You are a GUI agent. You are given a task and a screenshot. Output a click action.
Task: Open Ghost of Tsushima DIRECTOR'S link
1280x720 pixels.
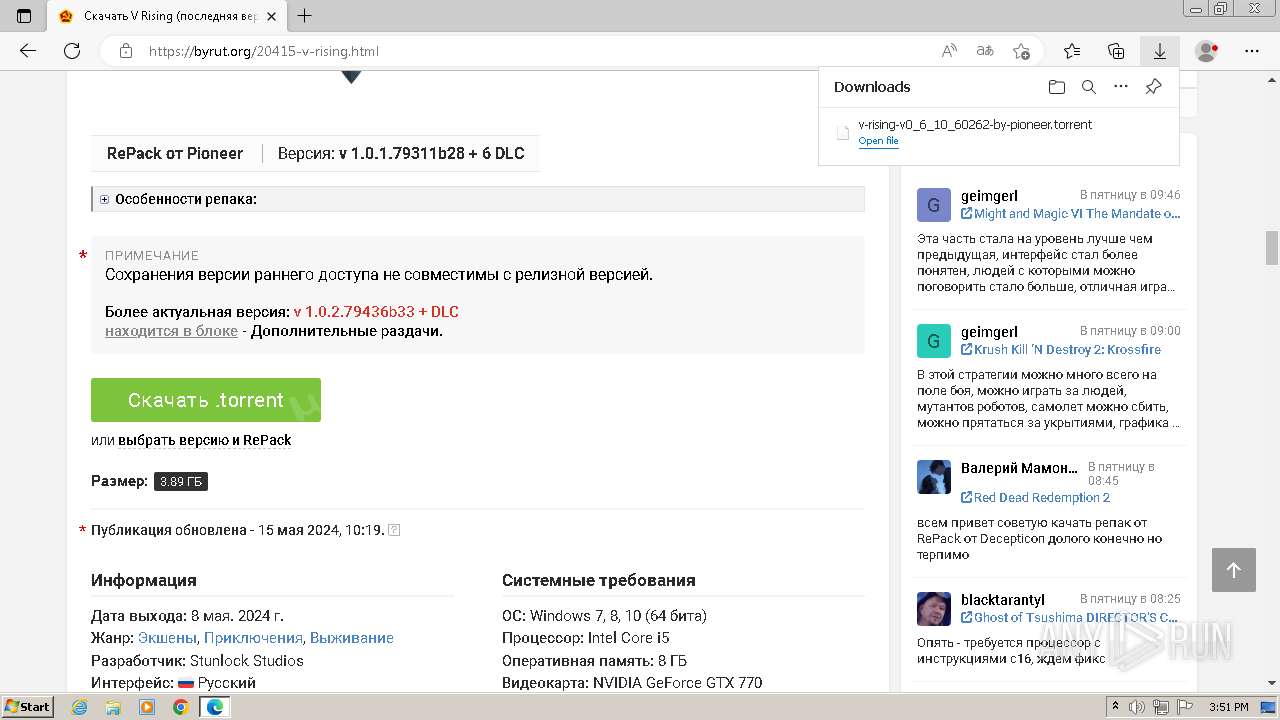click(x=1069, y=617)
